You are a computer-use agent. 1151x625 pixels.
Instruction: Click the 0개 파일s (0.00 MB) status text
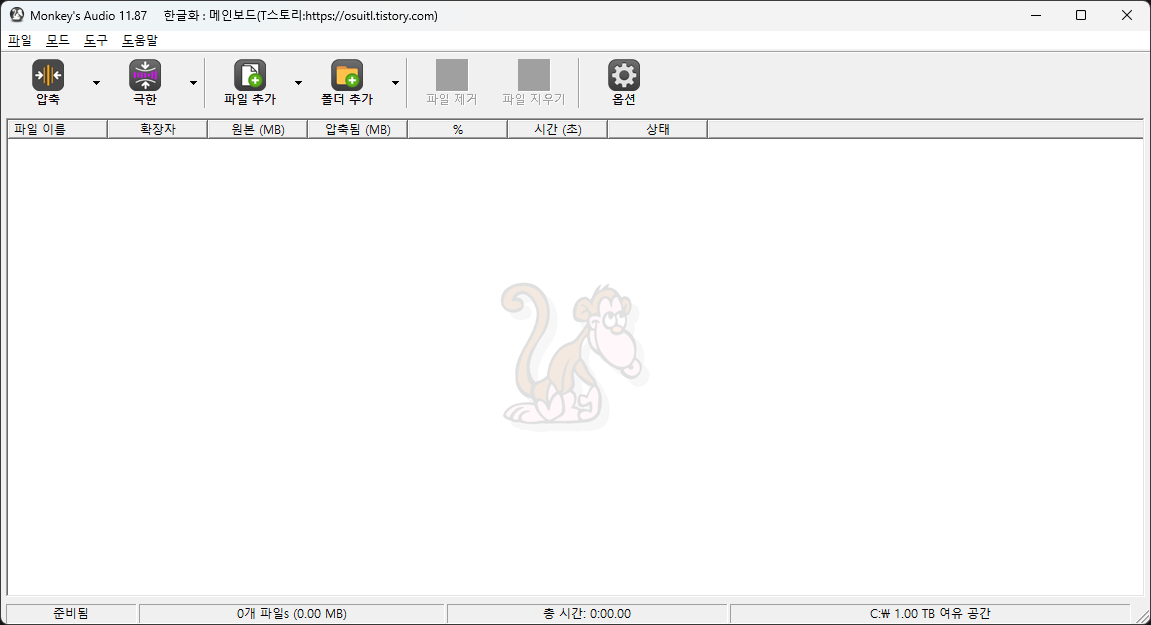point(291,613)
